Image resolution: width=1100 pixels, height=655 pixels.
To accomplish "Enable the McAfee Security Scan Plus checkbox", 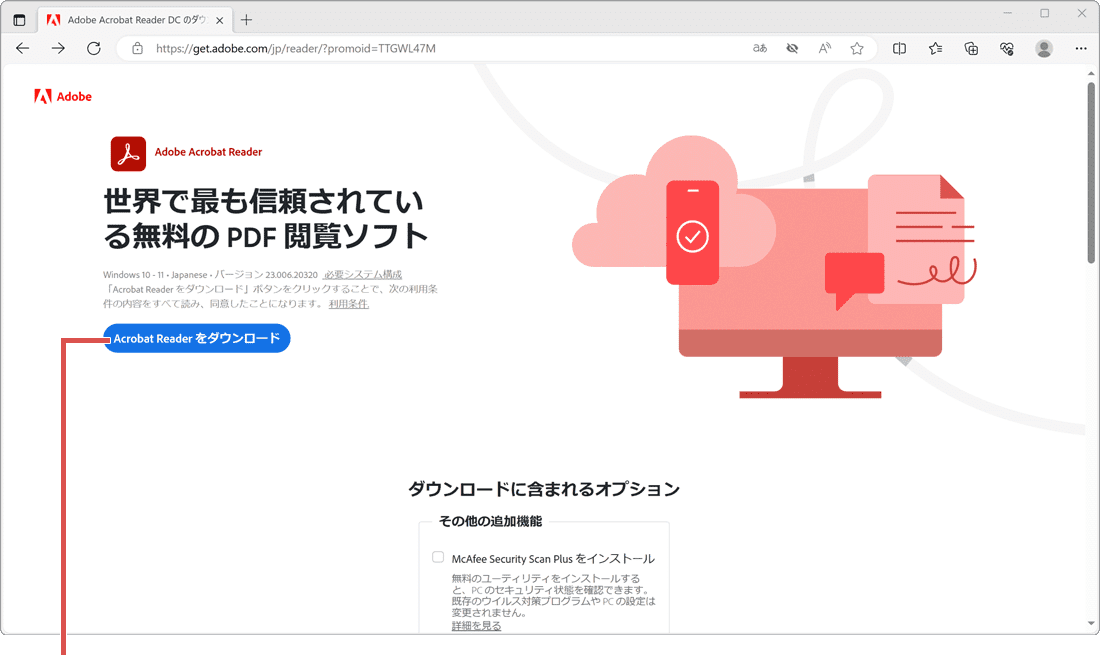I will (437, 556).
